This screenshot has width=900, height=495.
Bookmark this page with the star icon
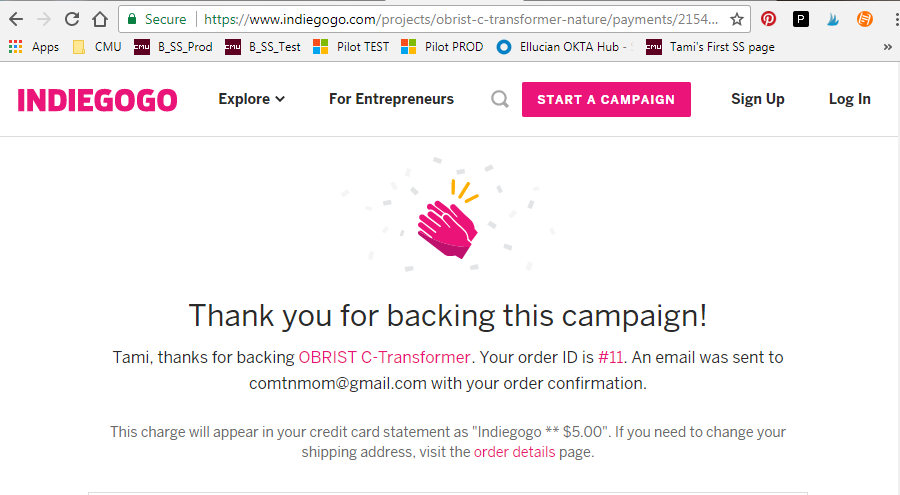pos(737,20)
